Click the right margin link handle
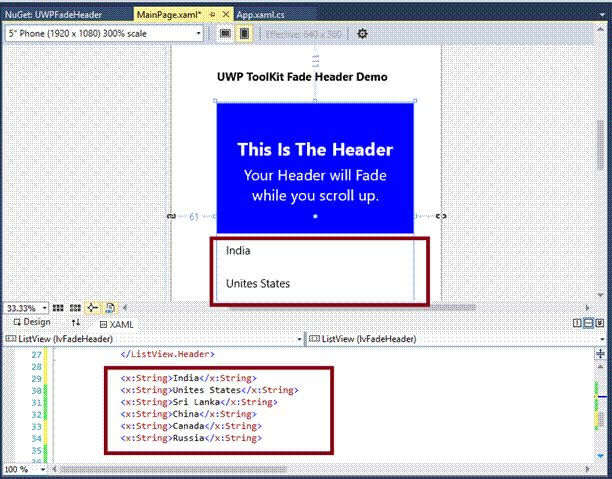 (441, 216)
